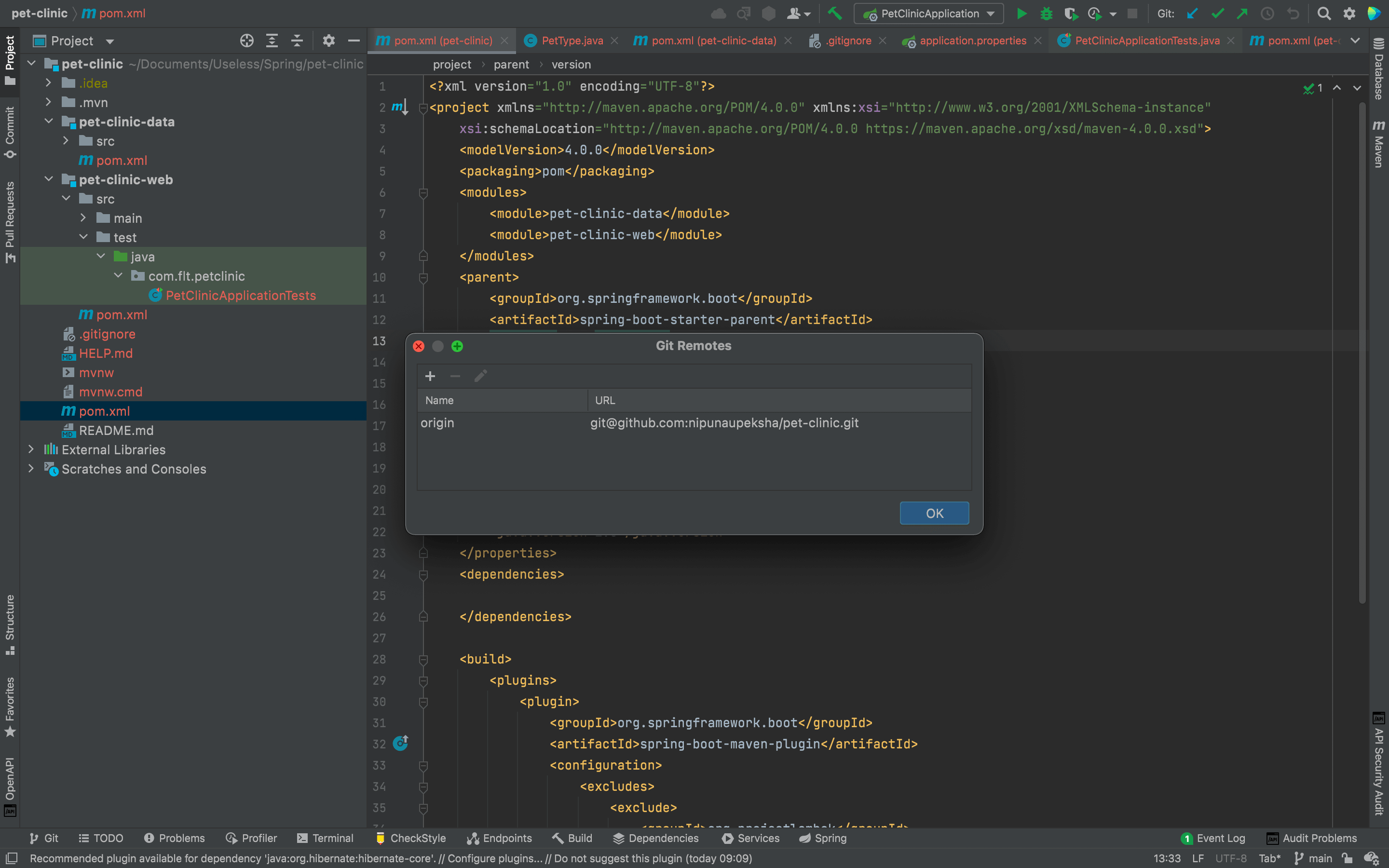Click the main branch widget in status bar

point(1313,858)
